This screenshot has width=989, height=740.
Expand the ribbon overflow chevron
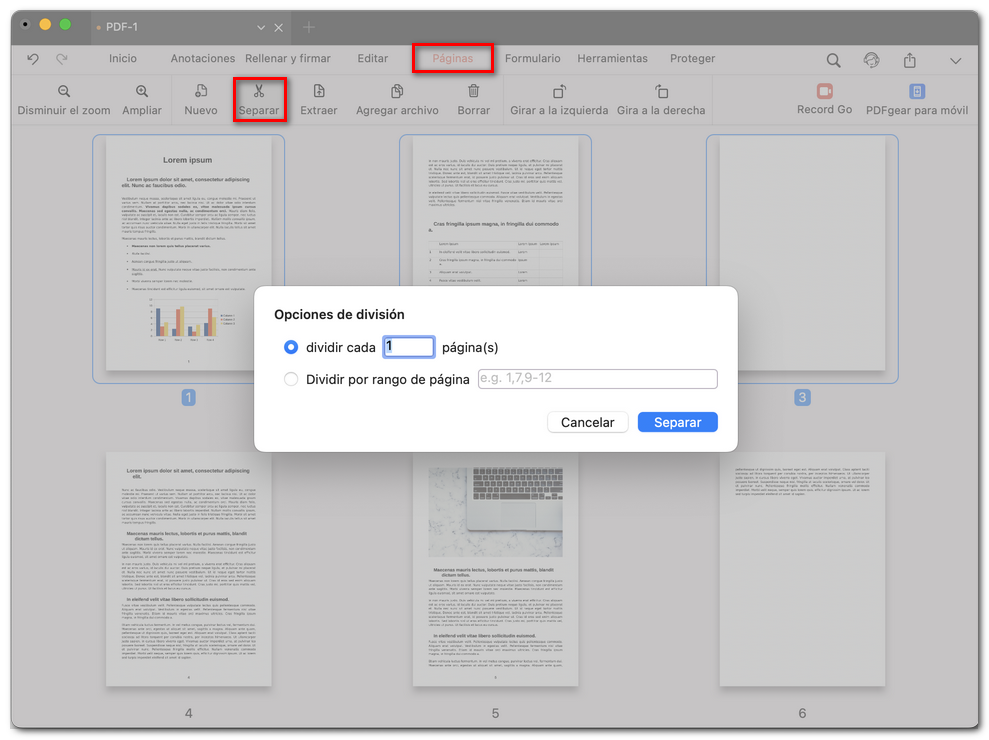point(956,61)
